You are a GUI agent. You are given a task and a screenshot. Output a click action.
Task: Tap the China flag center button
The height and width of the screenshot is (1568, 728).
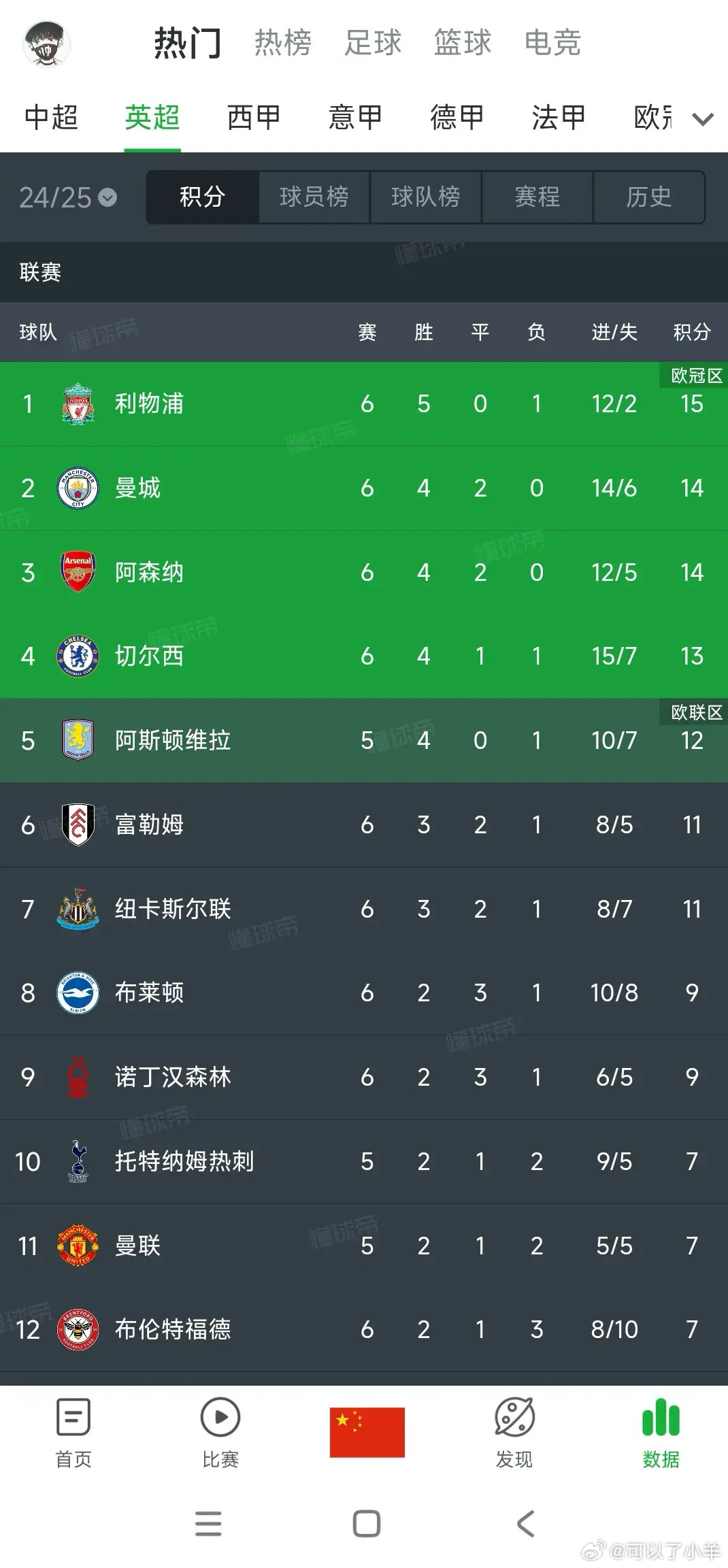(367, 1433)
